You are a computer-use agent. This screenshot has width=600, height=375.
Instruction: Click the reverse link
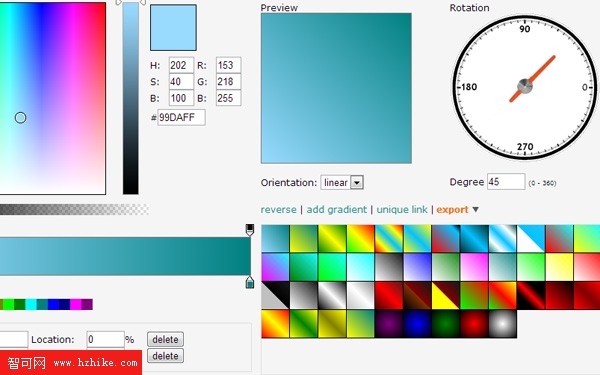pos(278,210)
